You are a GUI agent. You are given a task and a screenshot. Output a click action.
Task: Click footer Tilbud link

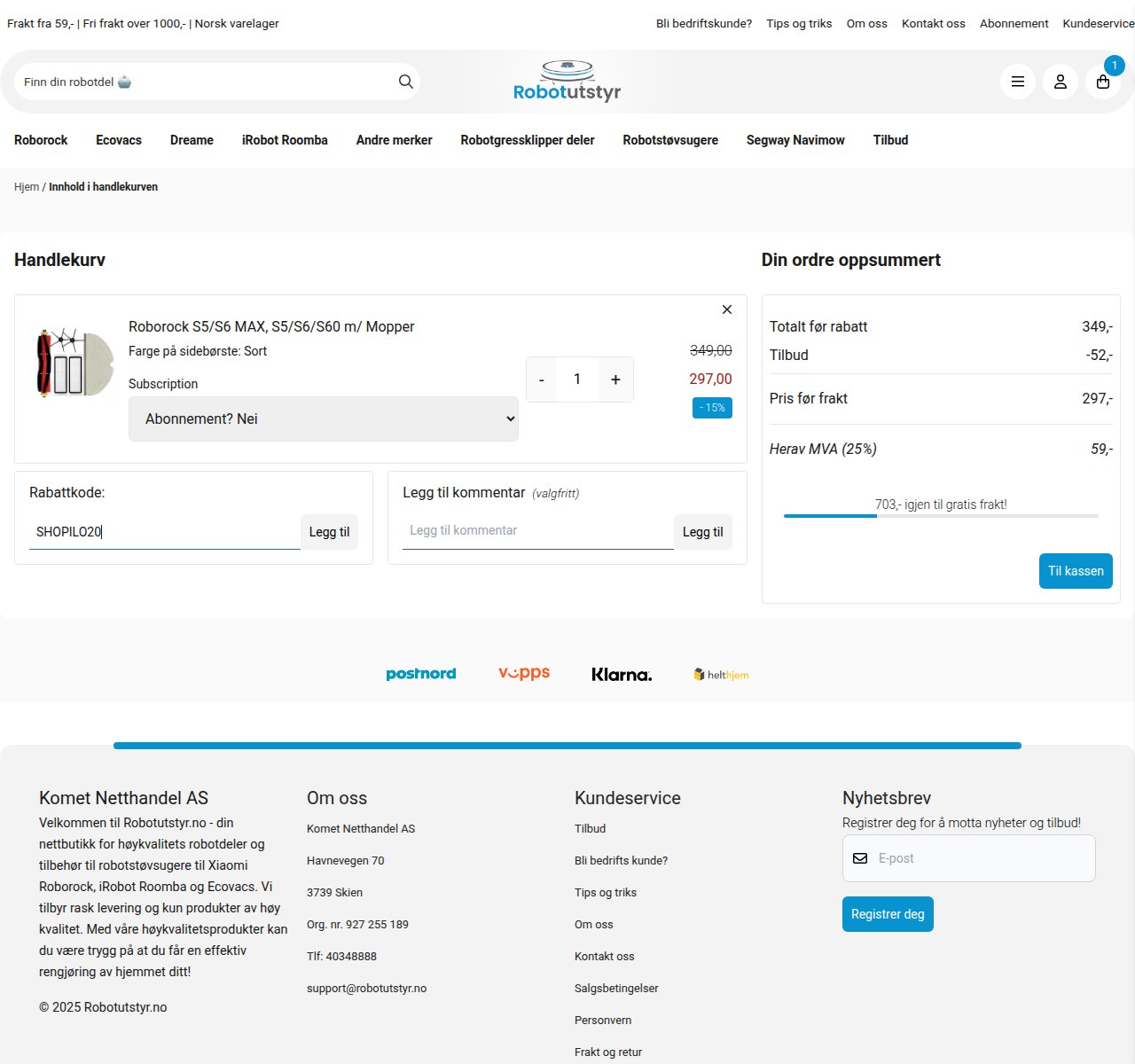(590, 829)
